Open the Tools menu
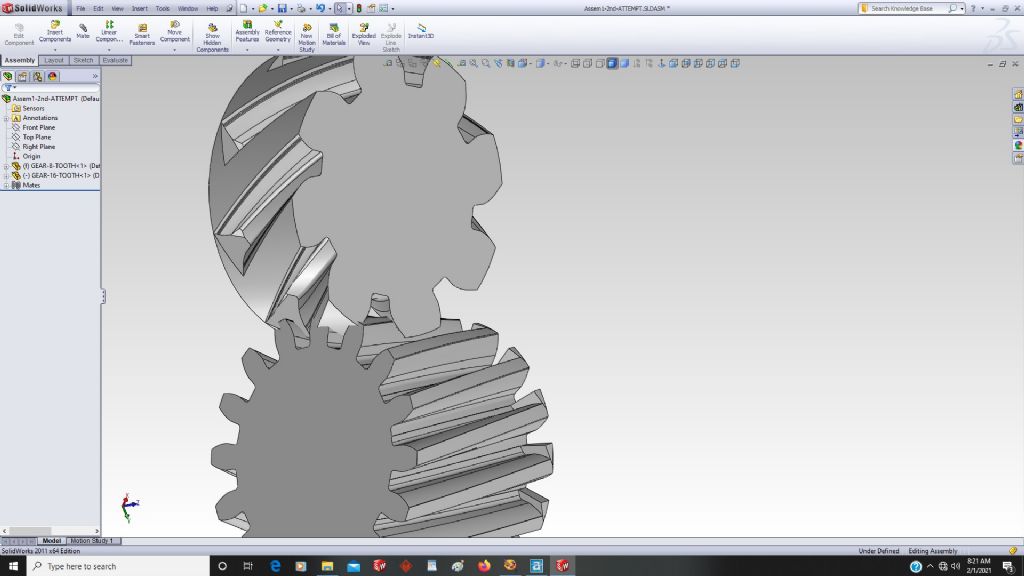 click(x=163, y=8)
